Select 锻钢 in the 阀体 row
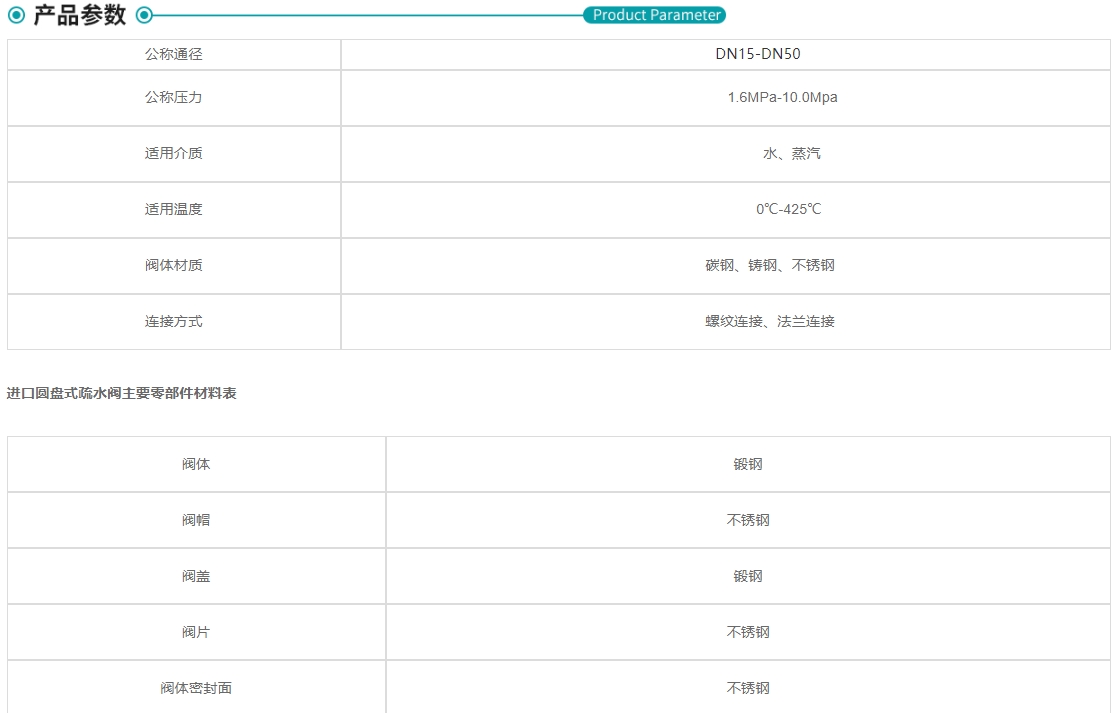 748,464
